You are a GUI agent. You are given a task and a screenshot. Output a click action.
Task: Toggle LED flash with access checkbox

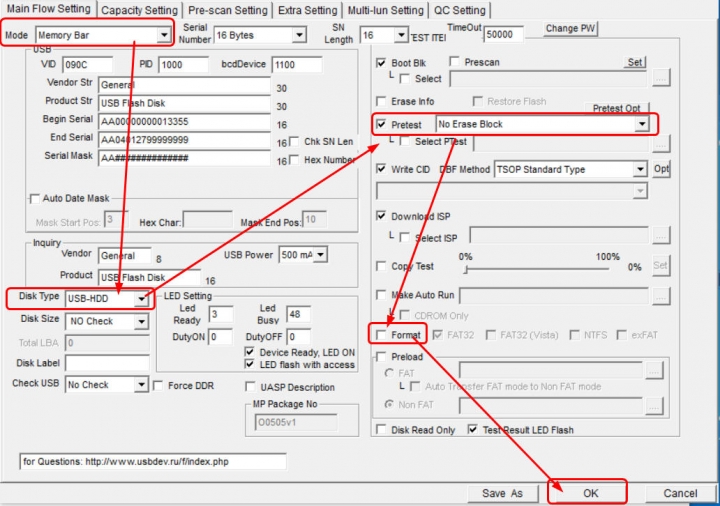249,364
